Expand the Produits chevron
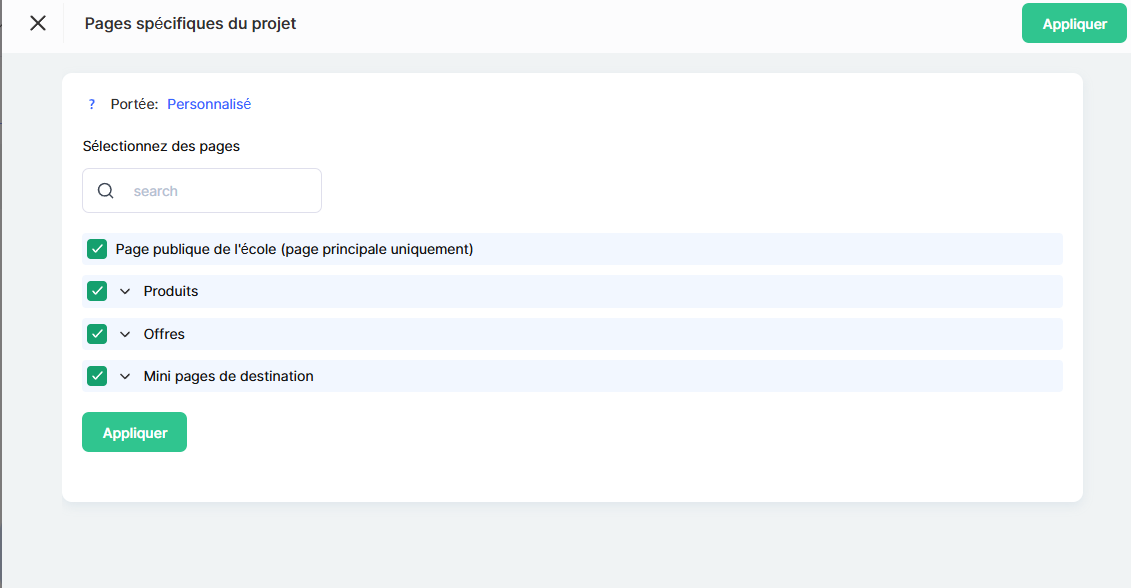 click(x=125, y=292)
